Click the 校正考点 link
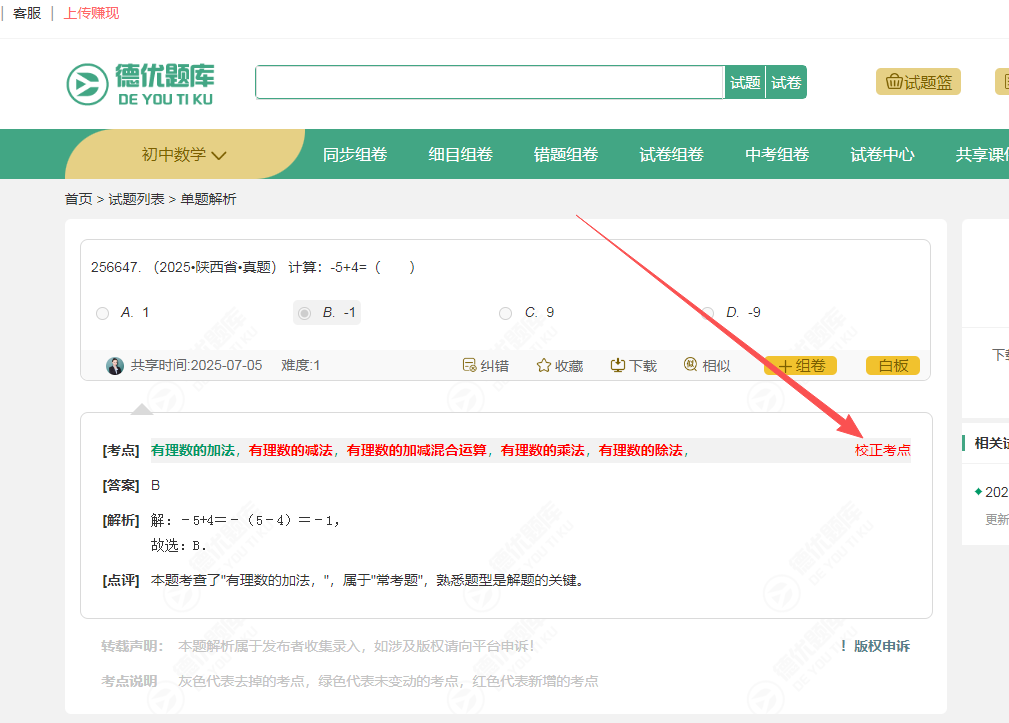This screenshot has height=723, width=1009. 882,450
